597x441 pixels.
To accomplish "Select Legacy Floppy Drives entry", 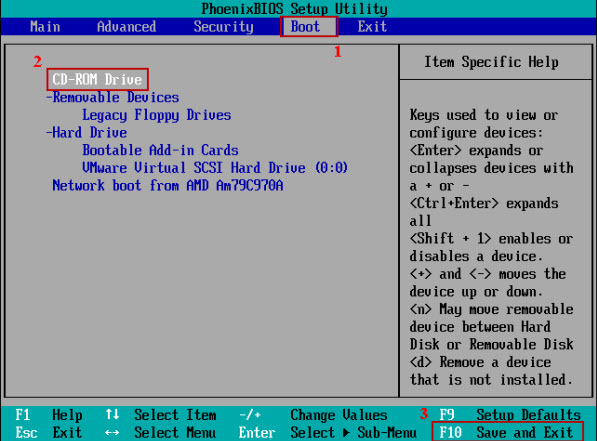I will click(x=156, y=115).
